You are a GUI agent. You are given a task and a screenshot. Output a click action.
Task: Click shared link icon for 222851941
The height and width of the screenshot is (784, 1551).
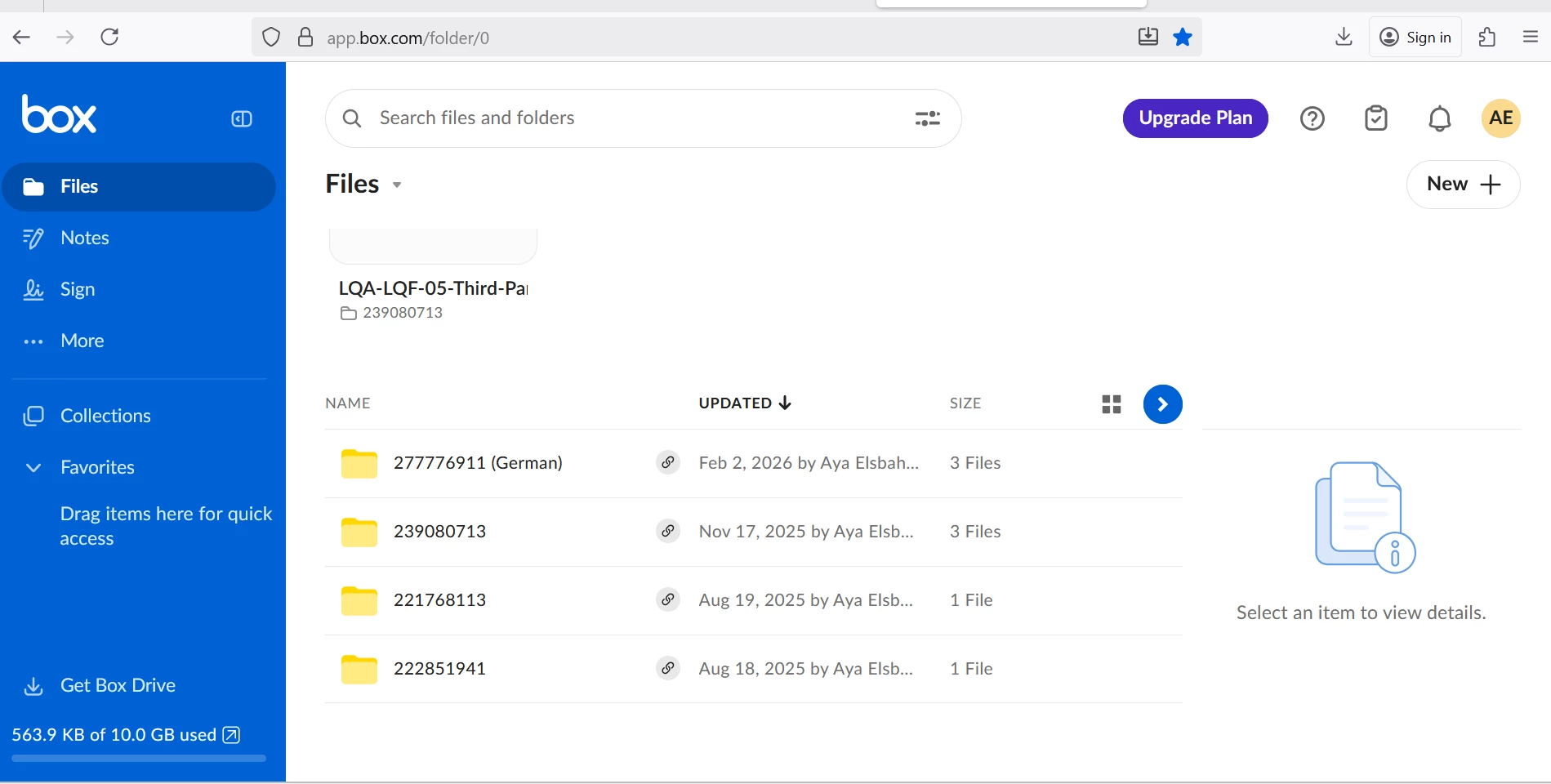click(668, 668)
